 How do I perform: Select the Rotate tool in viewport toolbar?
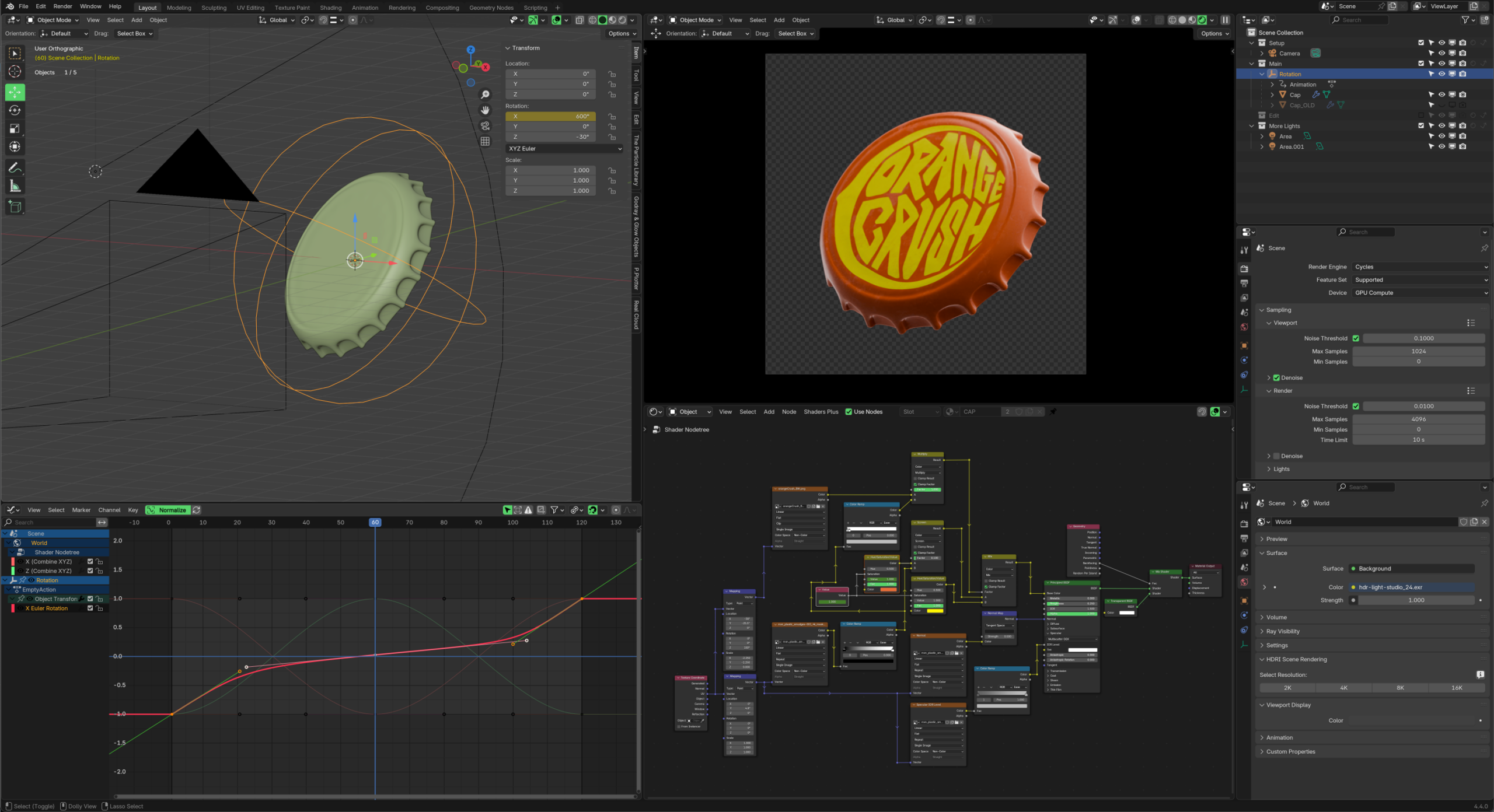pos(15,111)
